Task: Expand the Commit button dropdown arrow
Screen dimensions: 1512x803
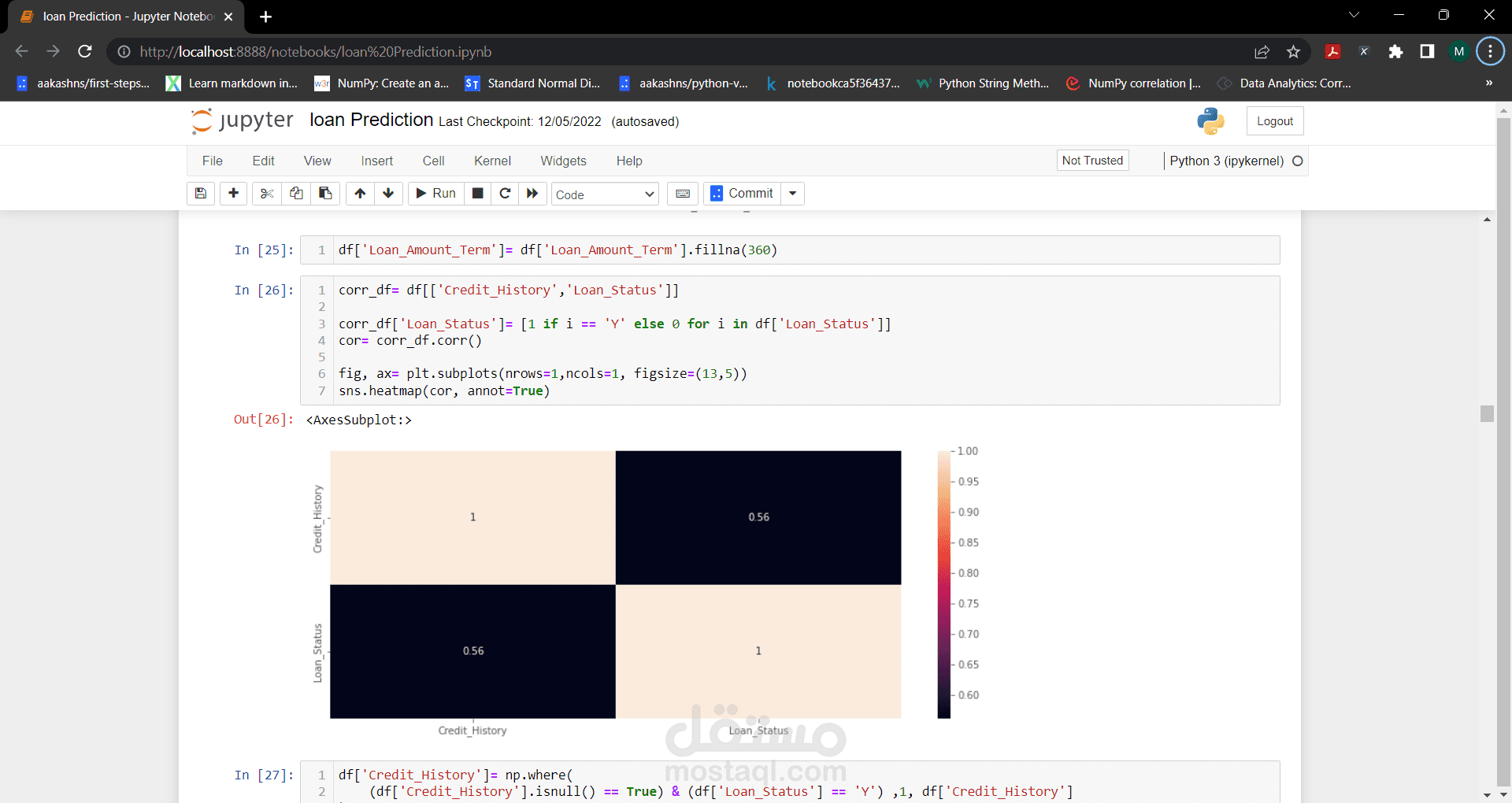Action: [x=792, y=194]
